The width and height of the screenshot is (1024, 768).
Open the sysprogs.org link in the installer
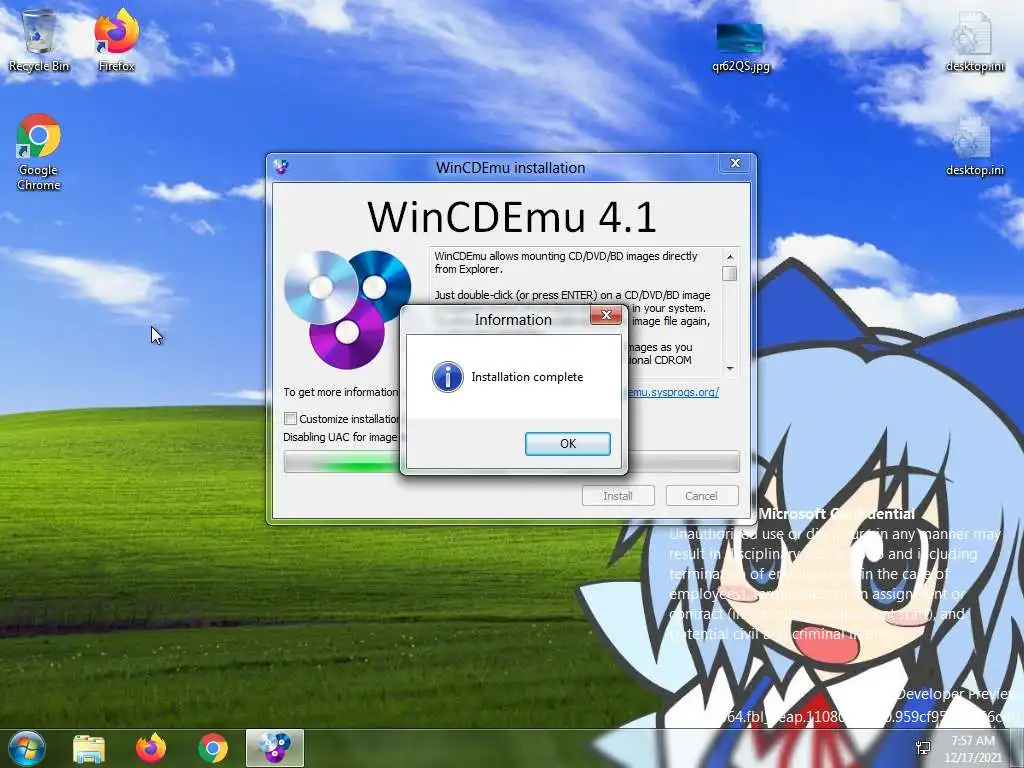coord(673,392)
